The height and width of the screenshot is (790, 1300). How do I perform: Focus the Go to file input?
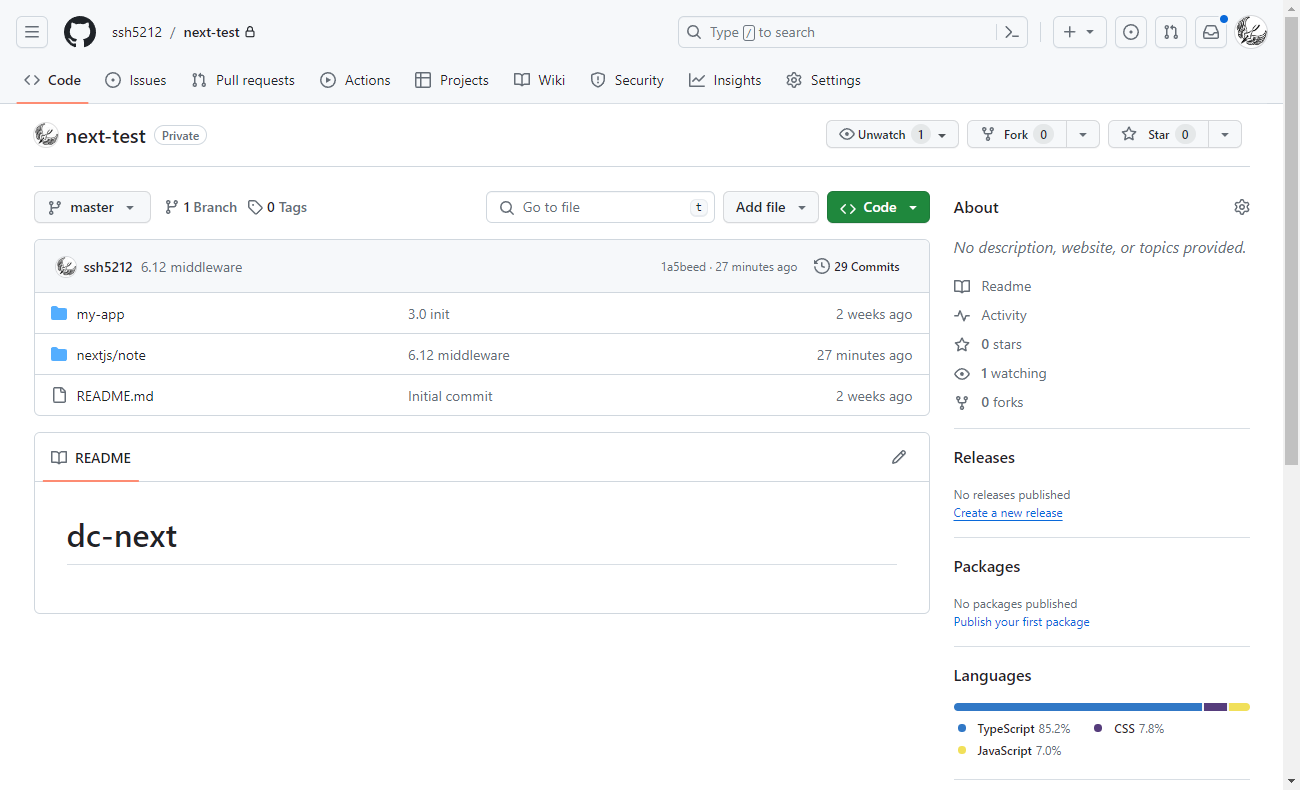600,207
